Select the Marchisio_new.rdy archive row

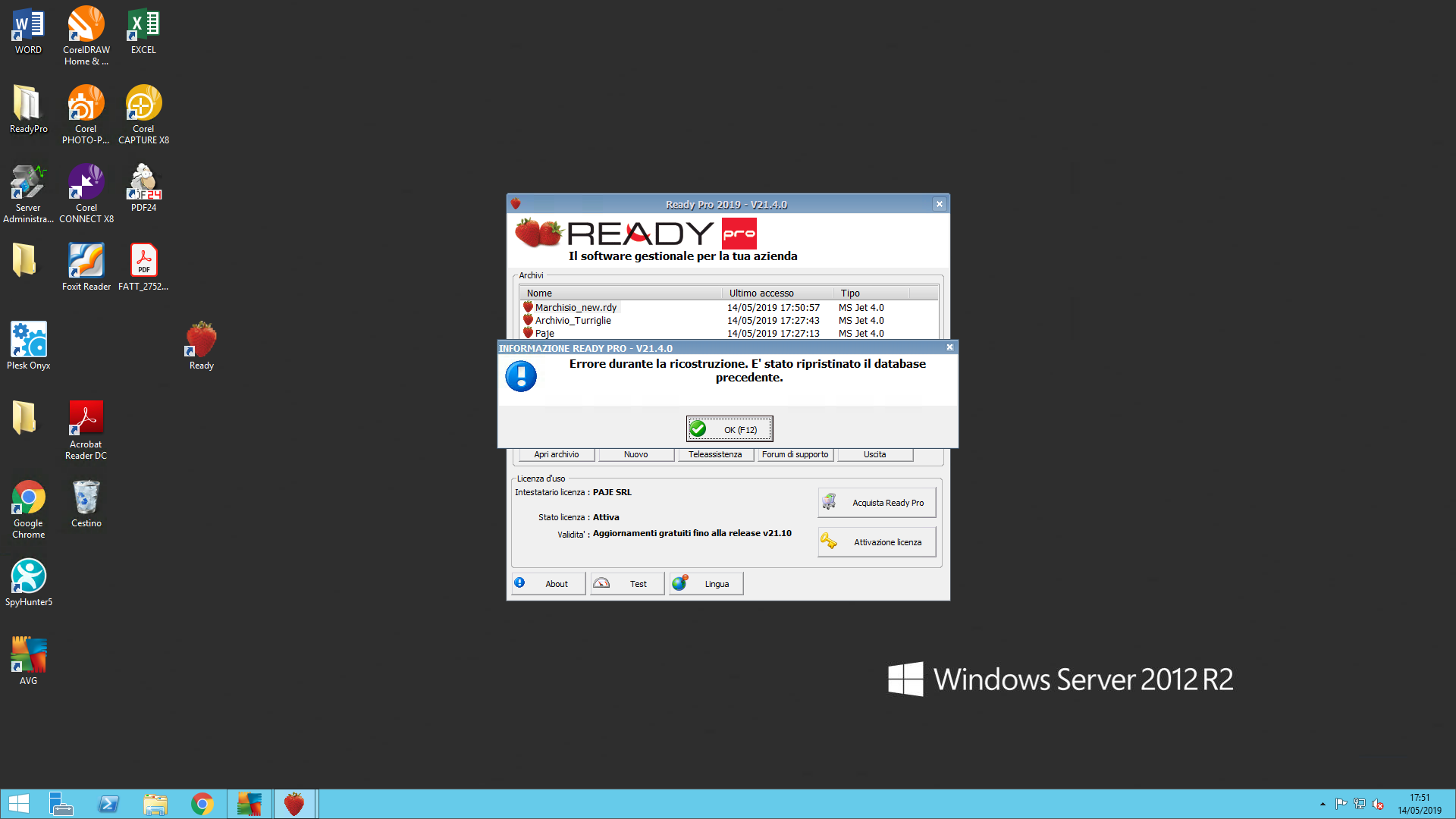point(728,307)
